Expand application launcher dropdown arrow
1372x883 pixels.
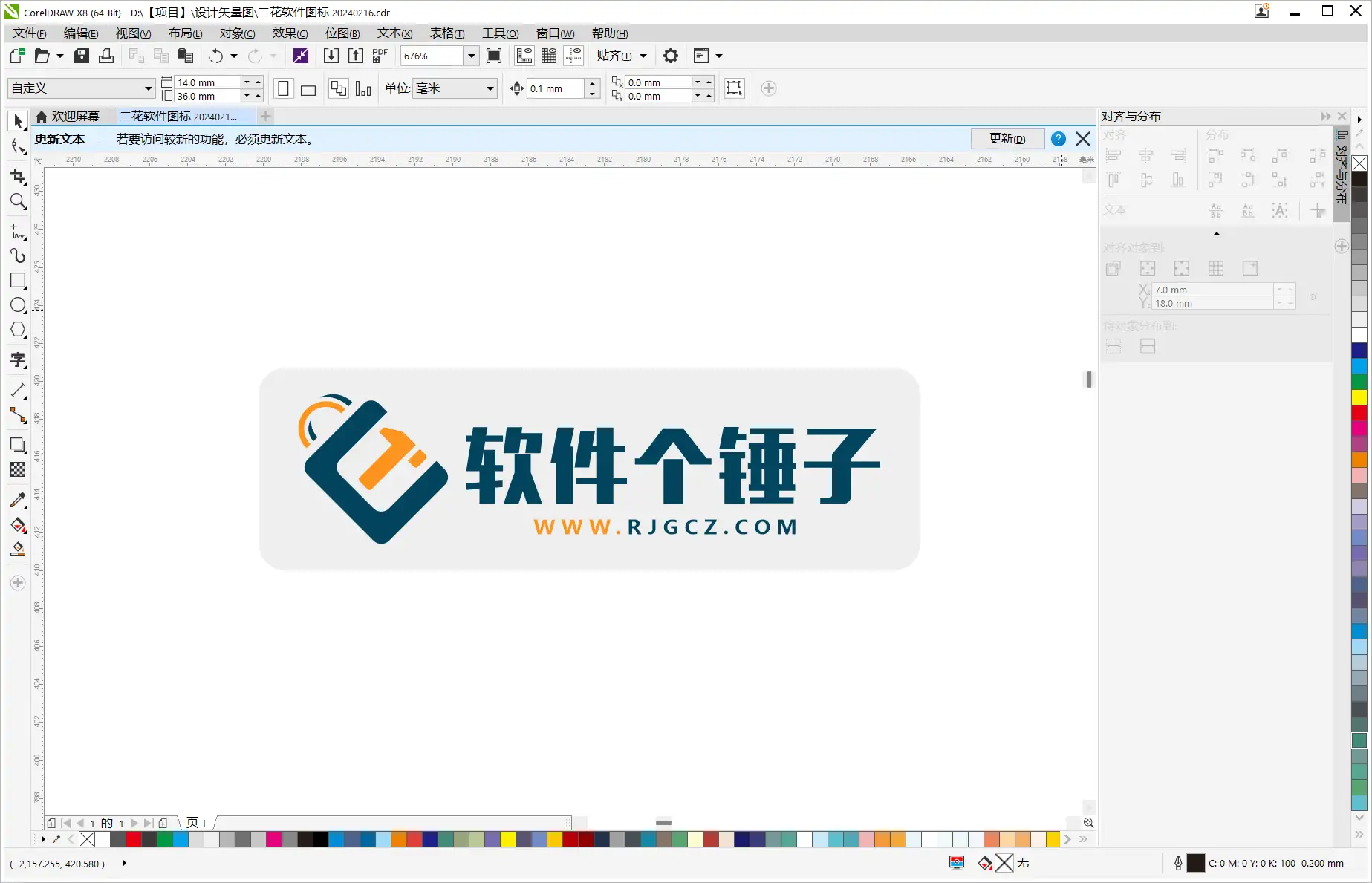click(x=719, y=56)
